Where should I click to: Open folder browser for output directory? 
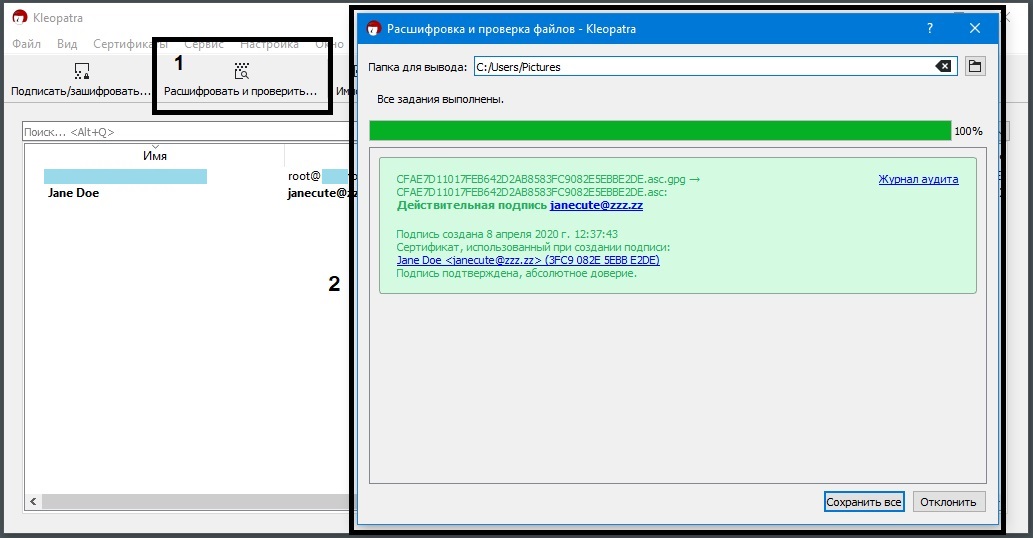coord(975,67)
